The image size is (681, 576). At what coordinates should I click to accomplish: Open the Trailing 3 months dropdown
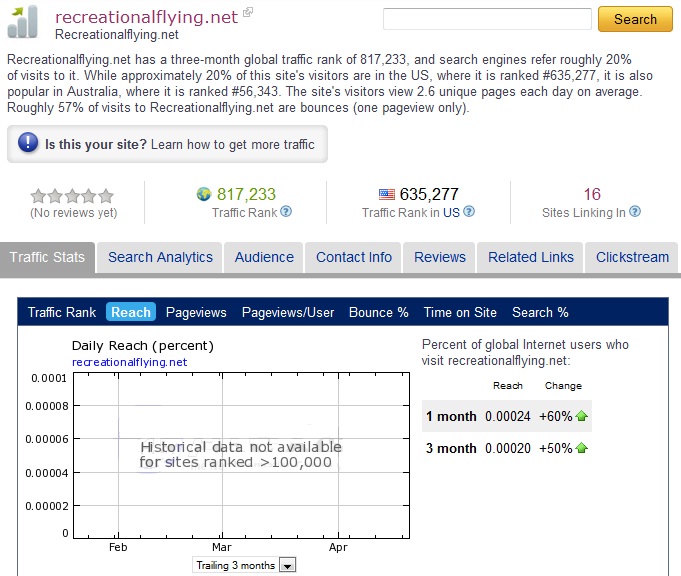tap(244, 565)
